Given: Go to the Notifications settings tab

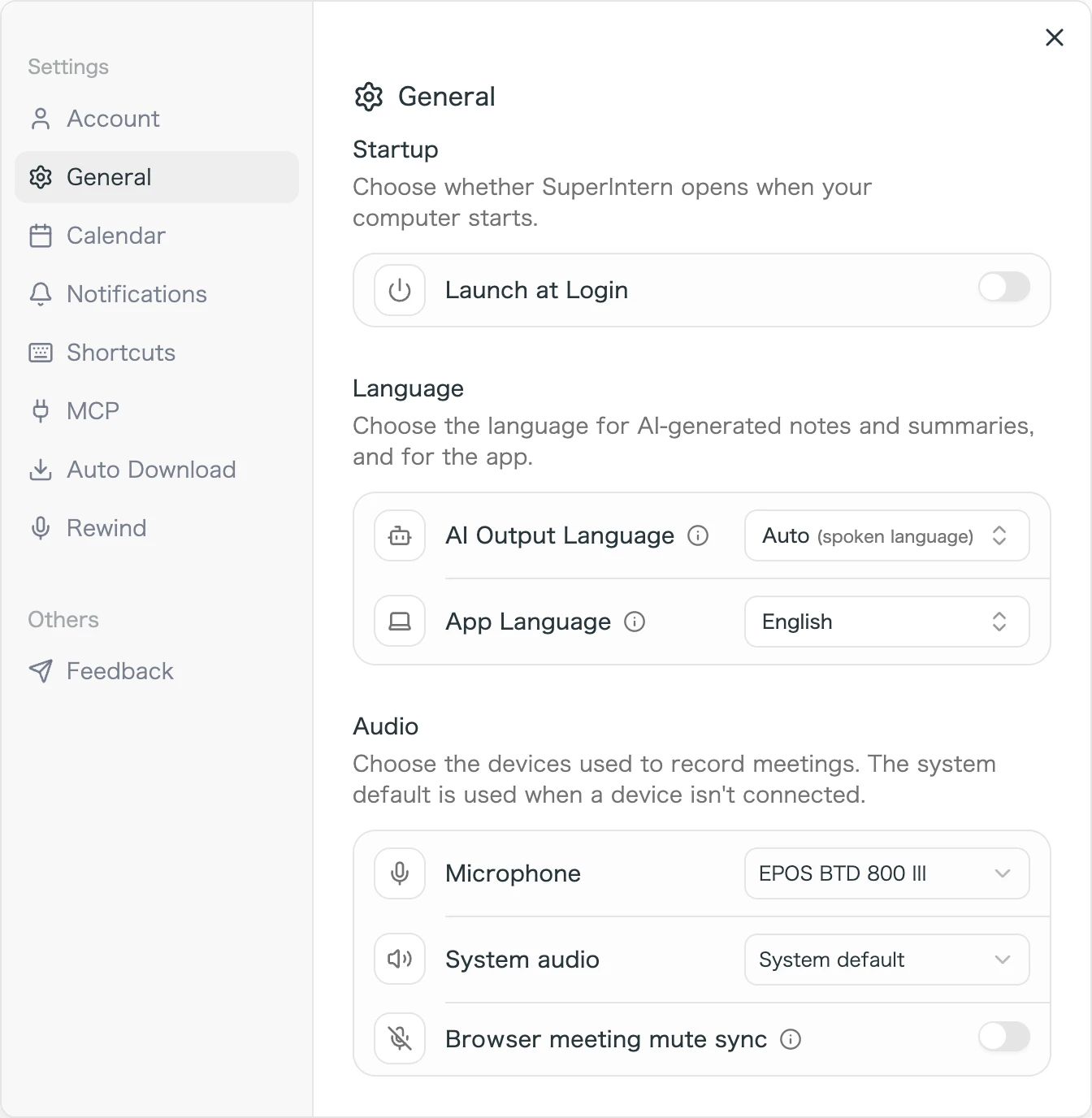Looking at the screenshot, I should coord(157,294).
